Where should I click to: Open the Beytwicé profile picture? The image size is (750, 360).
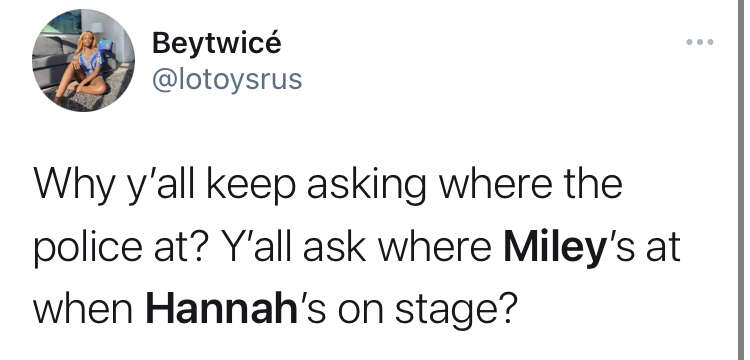tap(83, 60)
